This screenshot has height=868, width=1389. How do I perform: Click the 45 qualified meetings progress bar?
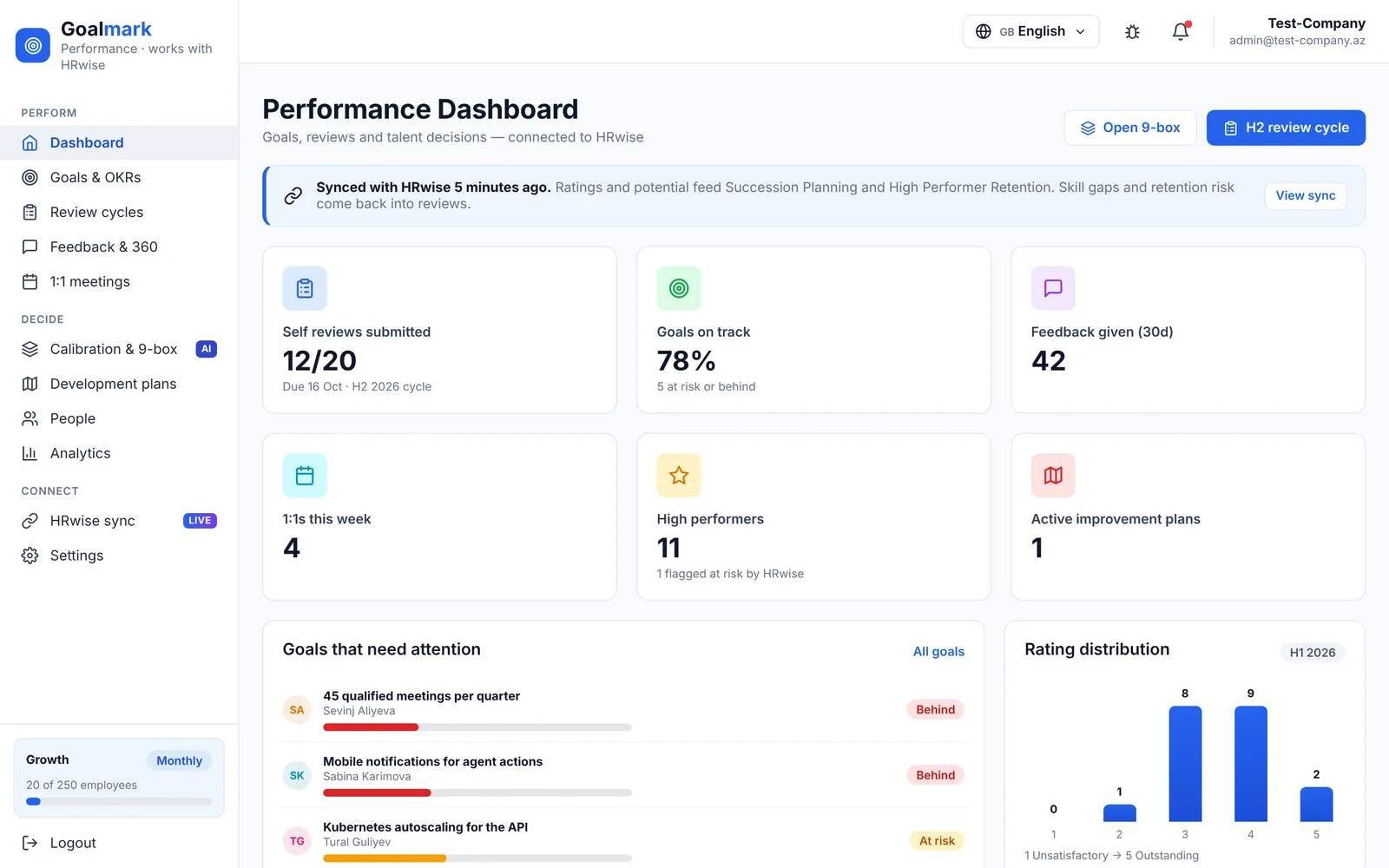(x=477, y=727)
